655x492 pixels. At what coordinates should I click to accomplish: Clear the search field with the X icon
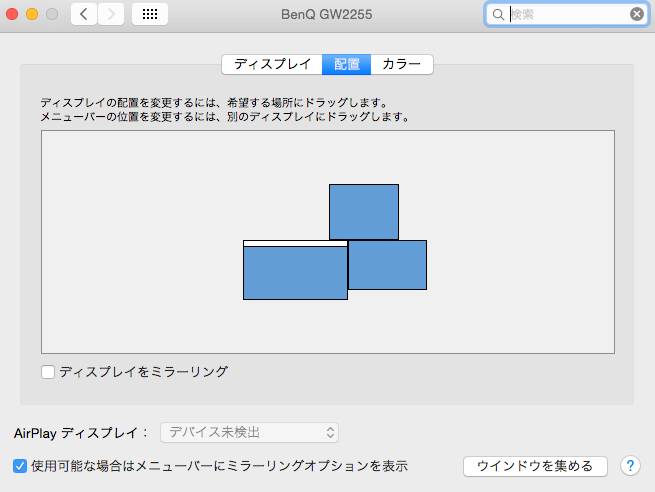coord(637,14)
